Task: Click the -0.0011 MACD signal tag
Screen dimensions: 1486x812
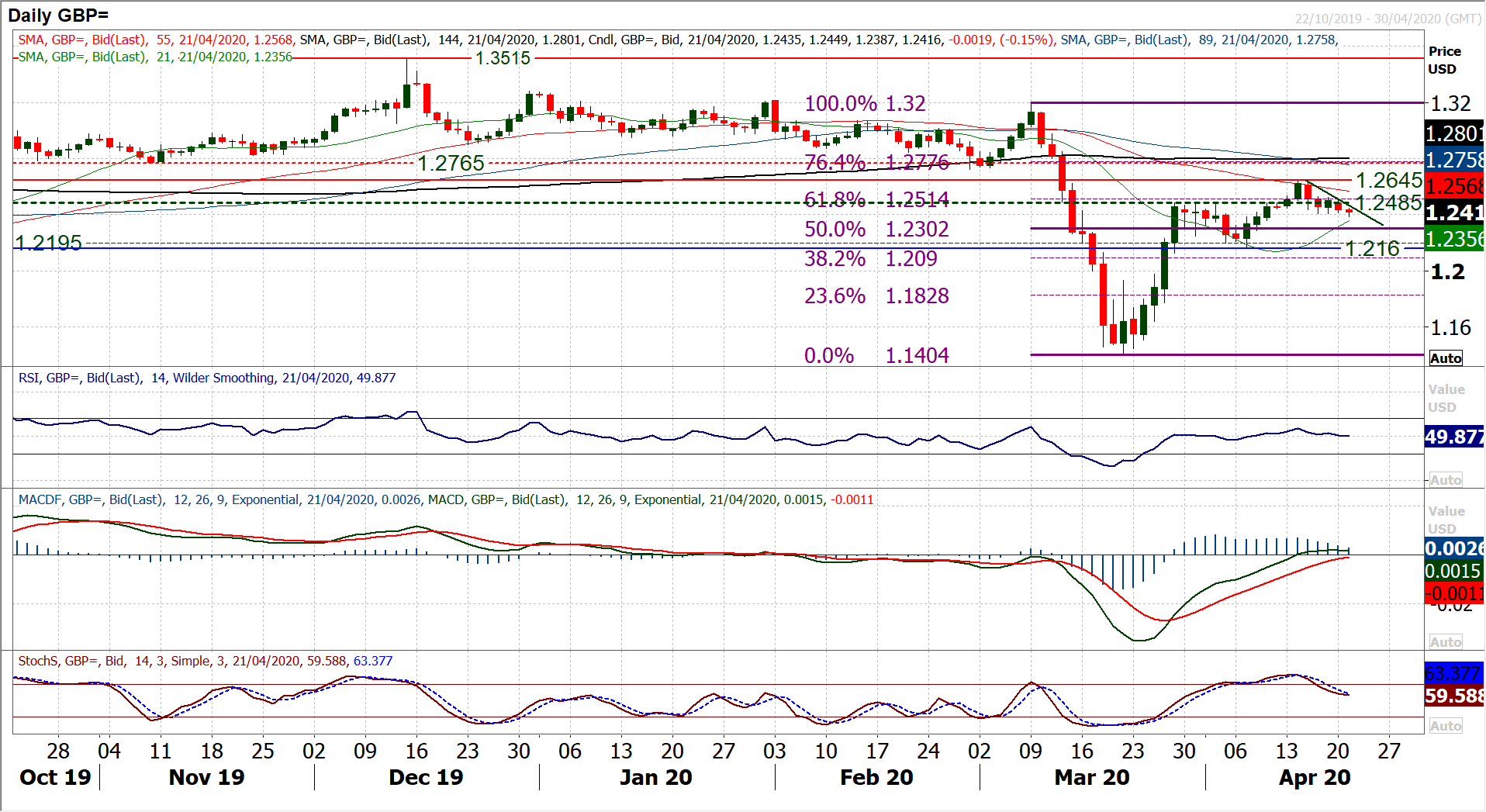Action: (1454, 593)
